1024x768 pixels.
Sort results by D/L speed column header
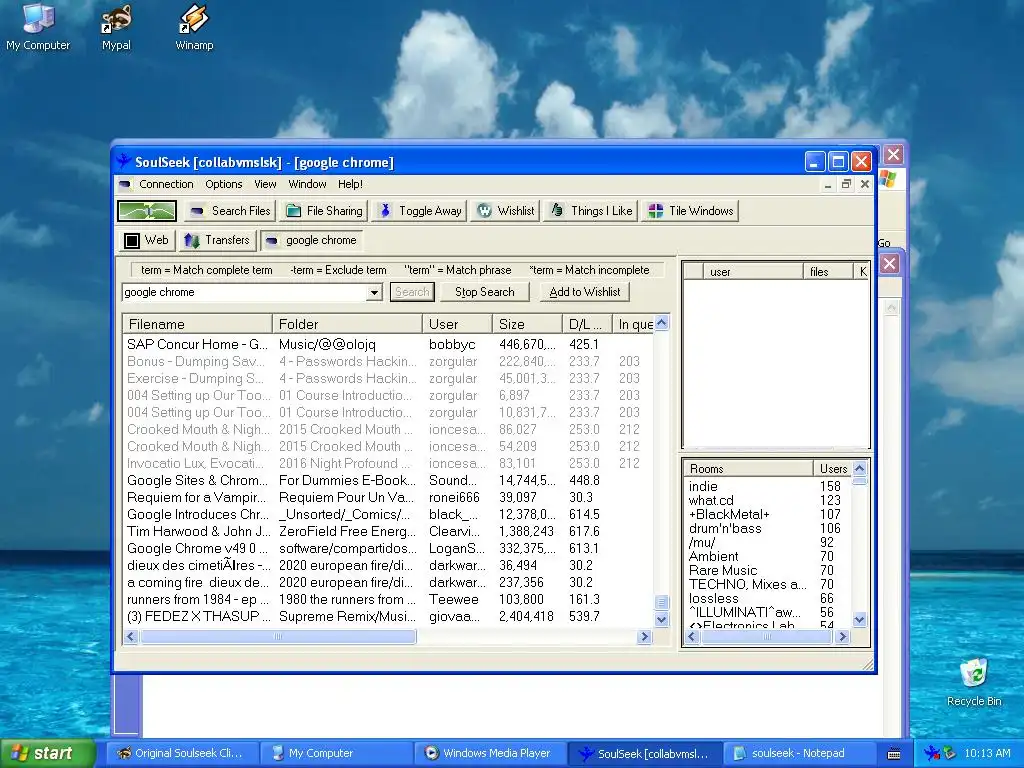587,324
